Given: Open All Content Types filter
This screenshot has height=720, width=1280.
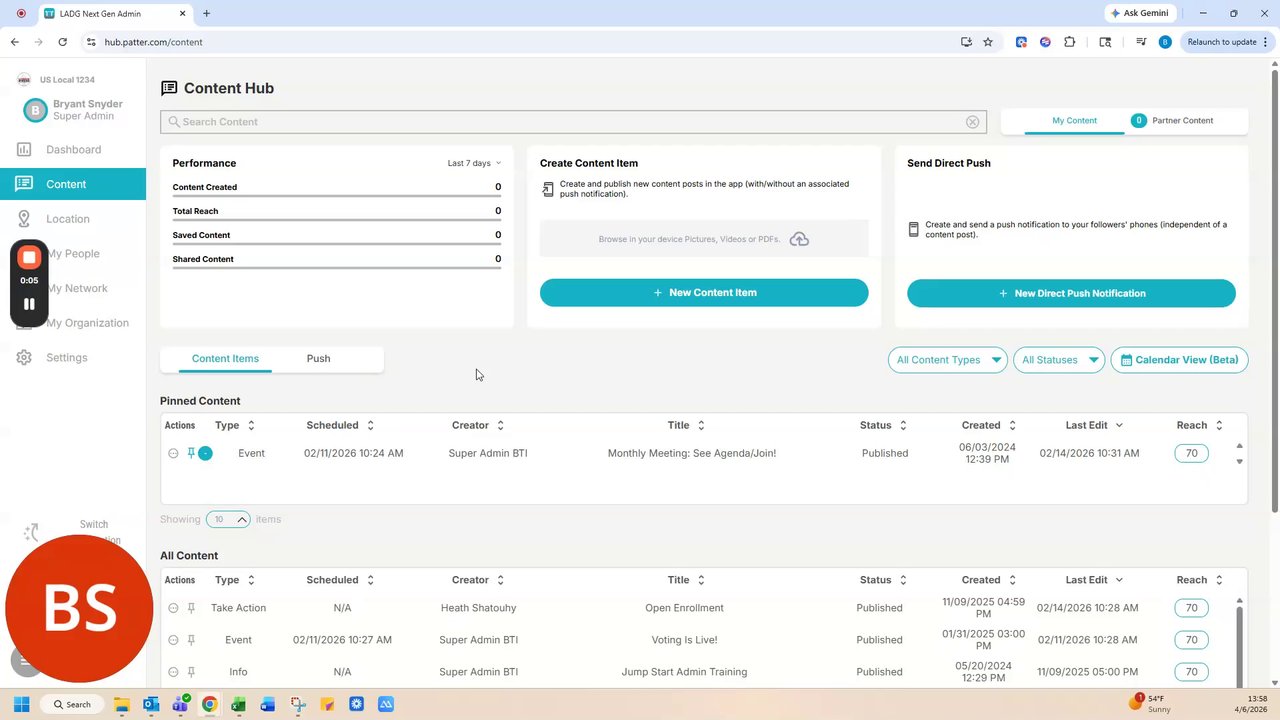Looking at the screenshot, I should click(x=947, y=360).
